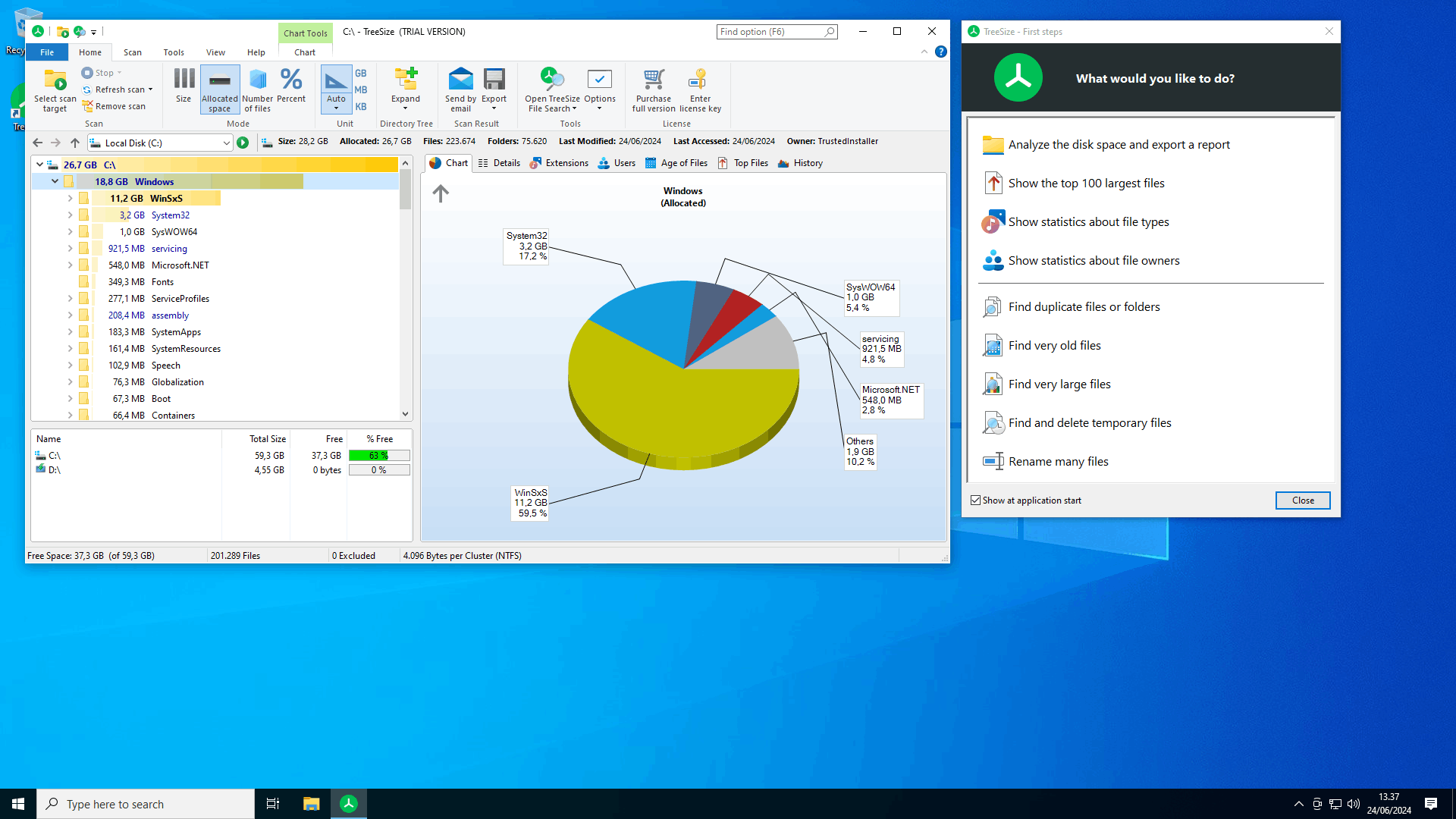Open the Users tab
1456x819 pixels.
click(x=617, y=163)
